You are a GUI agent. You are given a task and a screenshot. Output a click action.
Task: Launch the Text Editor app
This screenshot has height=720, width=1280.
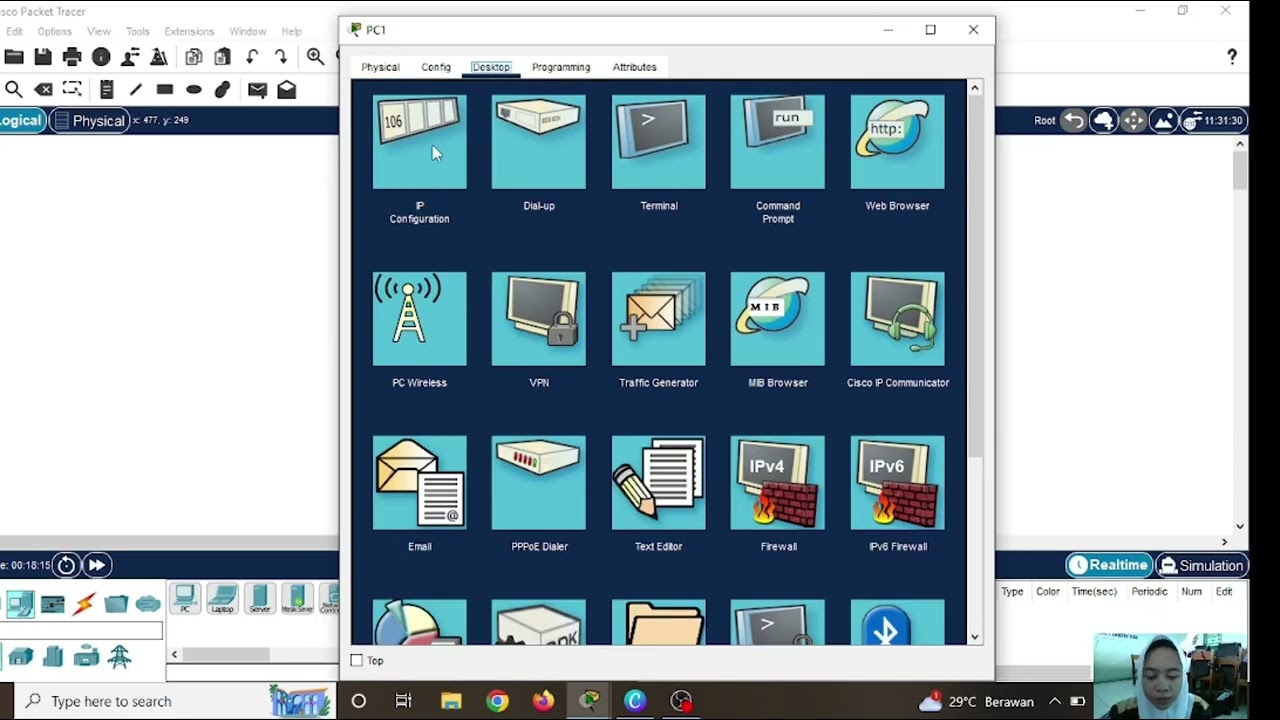pyautogui.click(x=658, y=483)
